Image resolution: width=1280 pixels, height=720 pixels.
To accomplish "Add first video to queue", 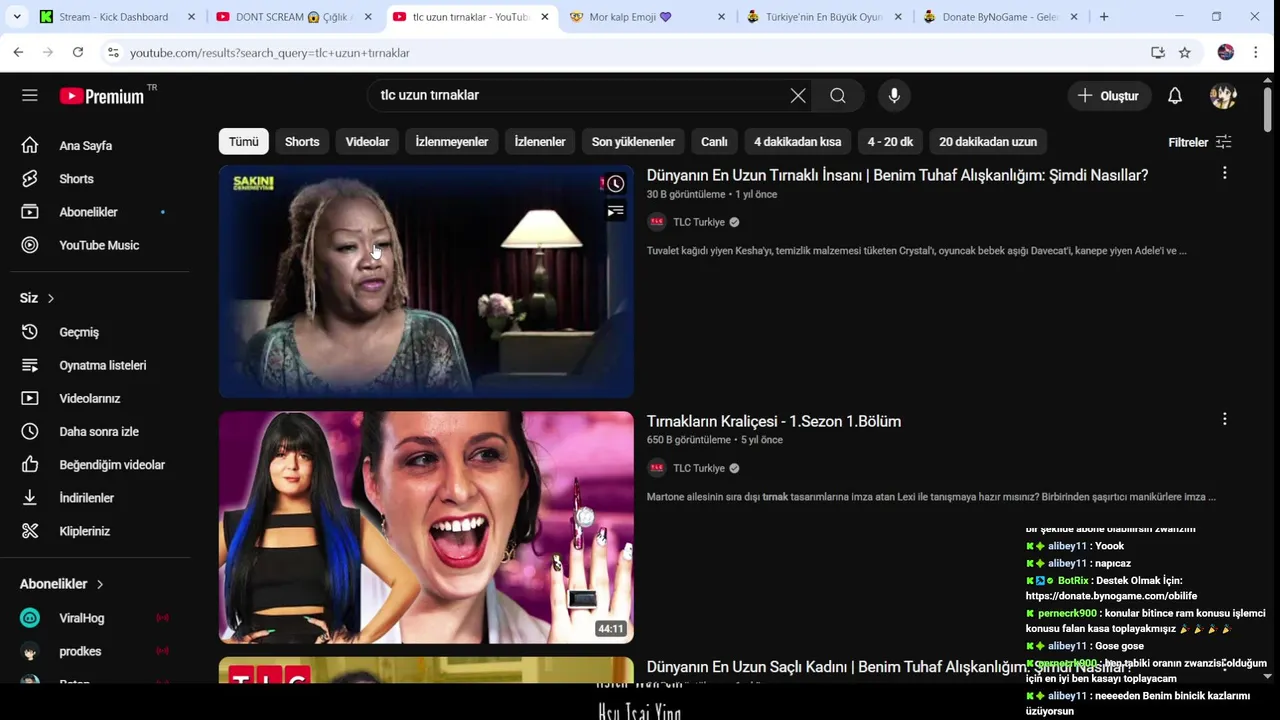I will coord(615,211).
